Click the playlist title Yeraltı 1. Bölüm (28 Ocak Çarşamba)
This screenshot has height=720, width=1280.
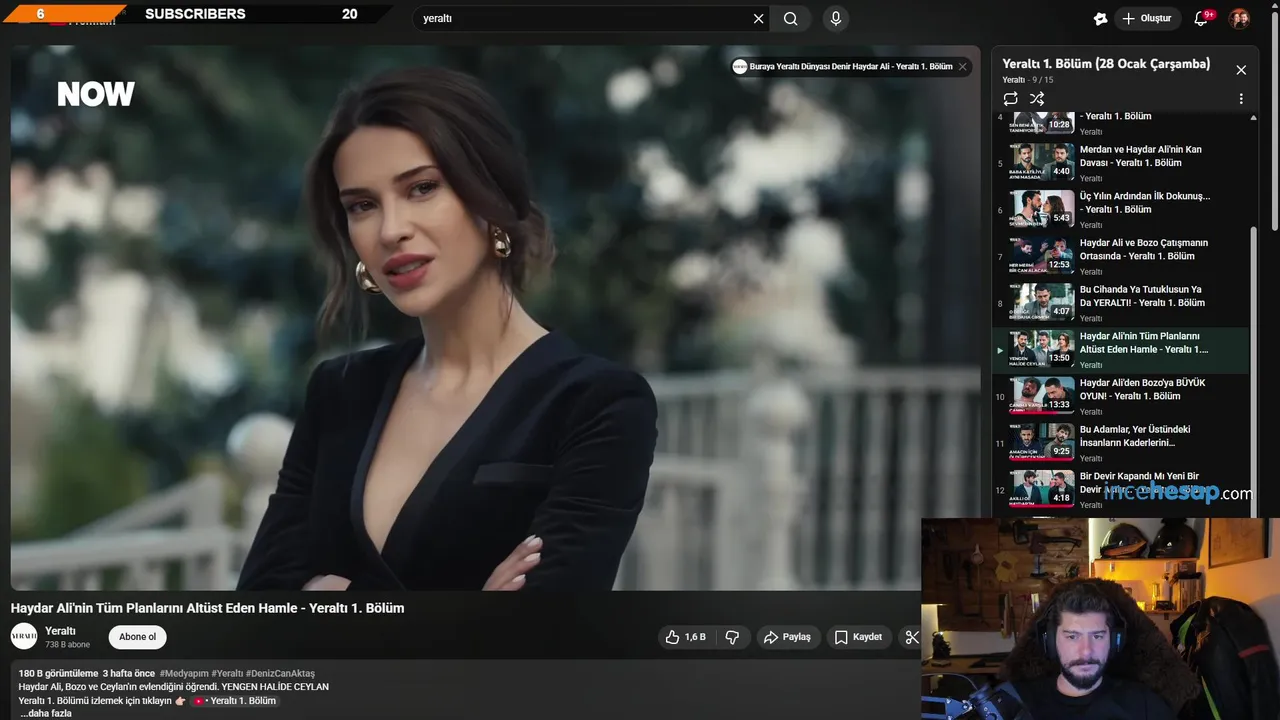click(x=1106, y=64)
